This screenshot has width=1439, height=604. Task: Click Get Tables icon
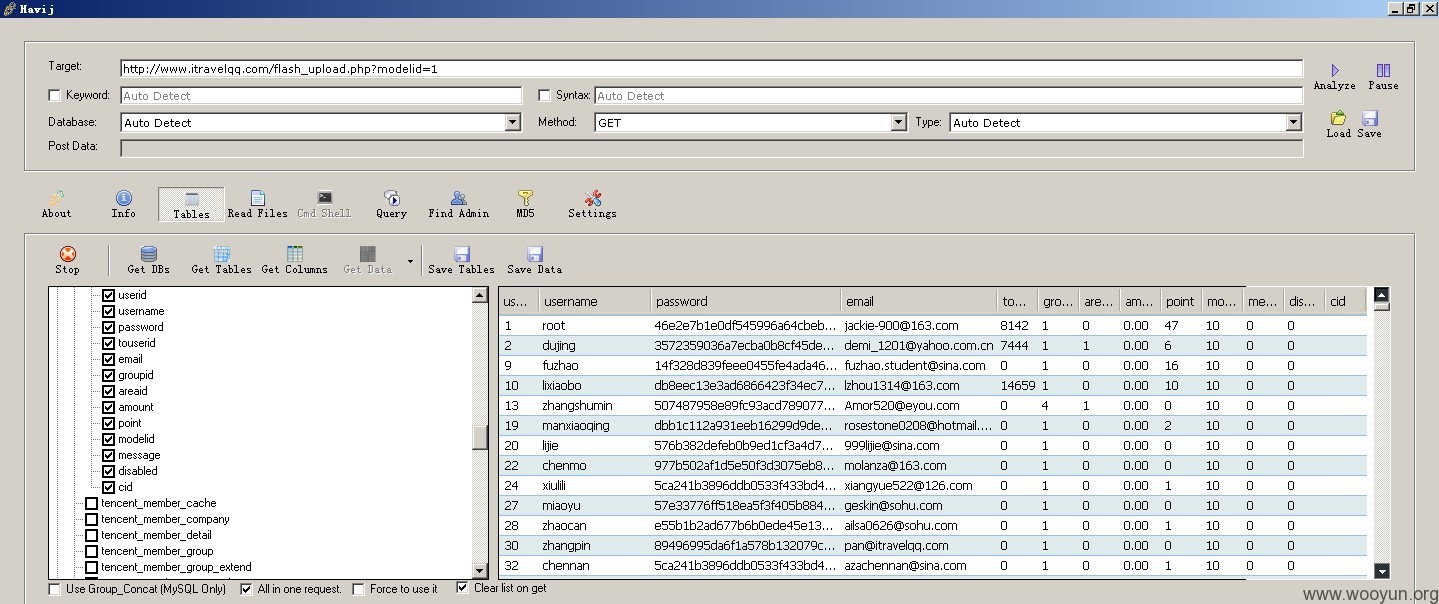[222, 254]
